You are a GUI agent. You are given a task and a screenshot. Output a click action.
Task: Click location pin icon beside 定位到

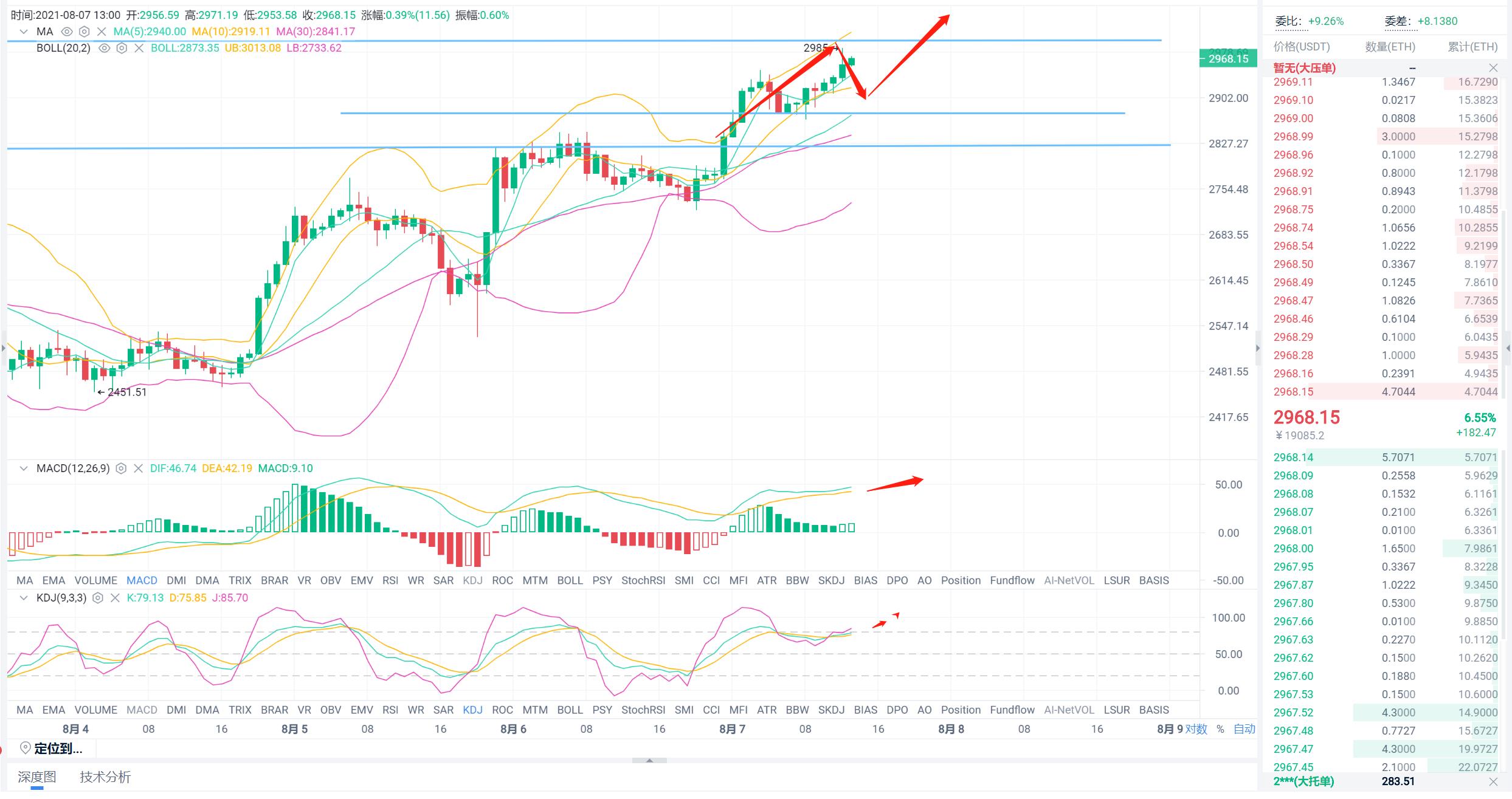[25, 748]
